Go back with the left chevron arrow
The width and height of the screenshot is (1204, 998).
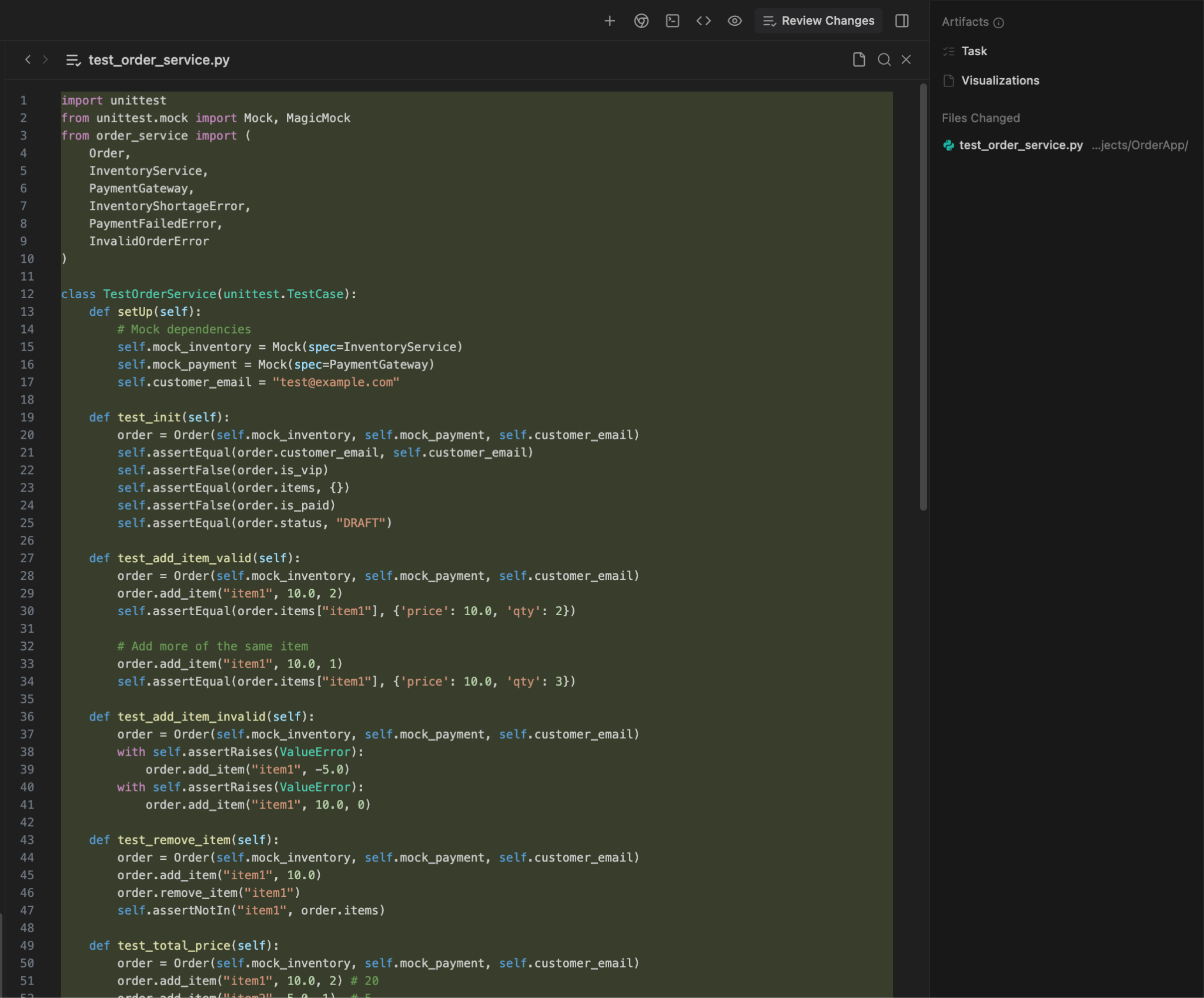pyautogui.click(x=28, y=59)
